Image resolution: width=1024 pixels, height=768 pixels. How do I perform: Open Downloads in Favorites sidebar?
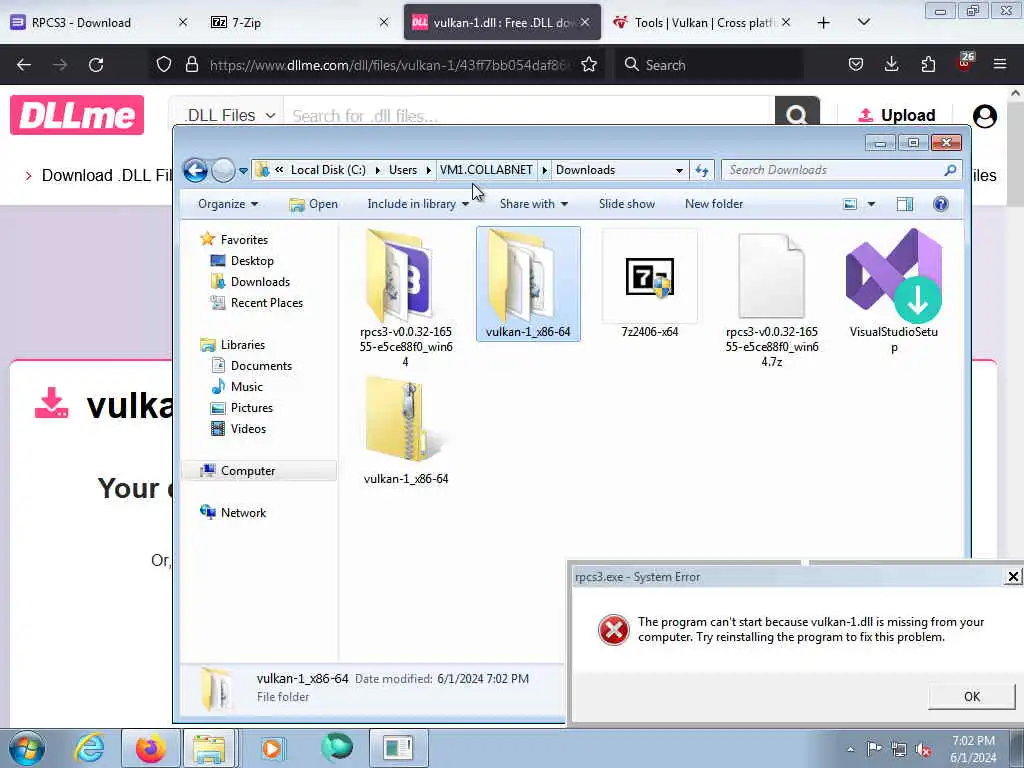(260, 282)
